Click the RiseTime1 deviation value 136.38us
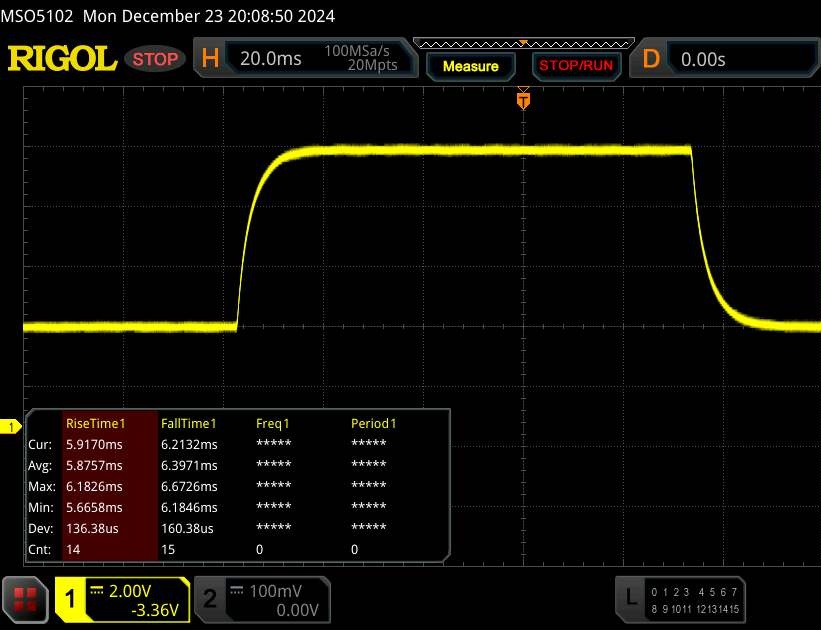Image resolution: width=821 pixels, height=630 pixels. pos(92,528)
